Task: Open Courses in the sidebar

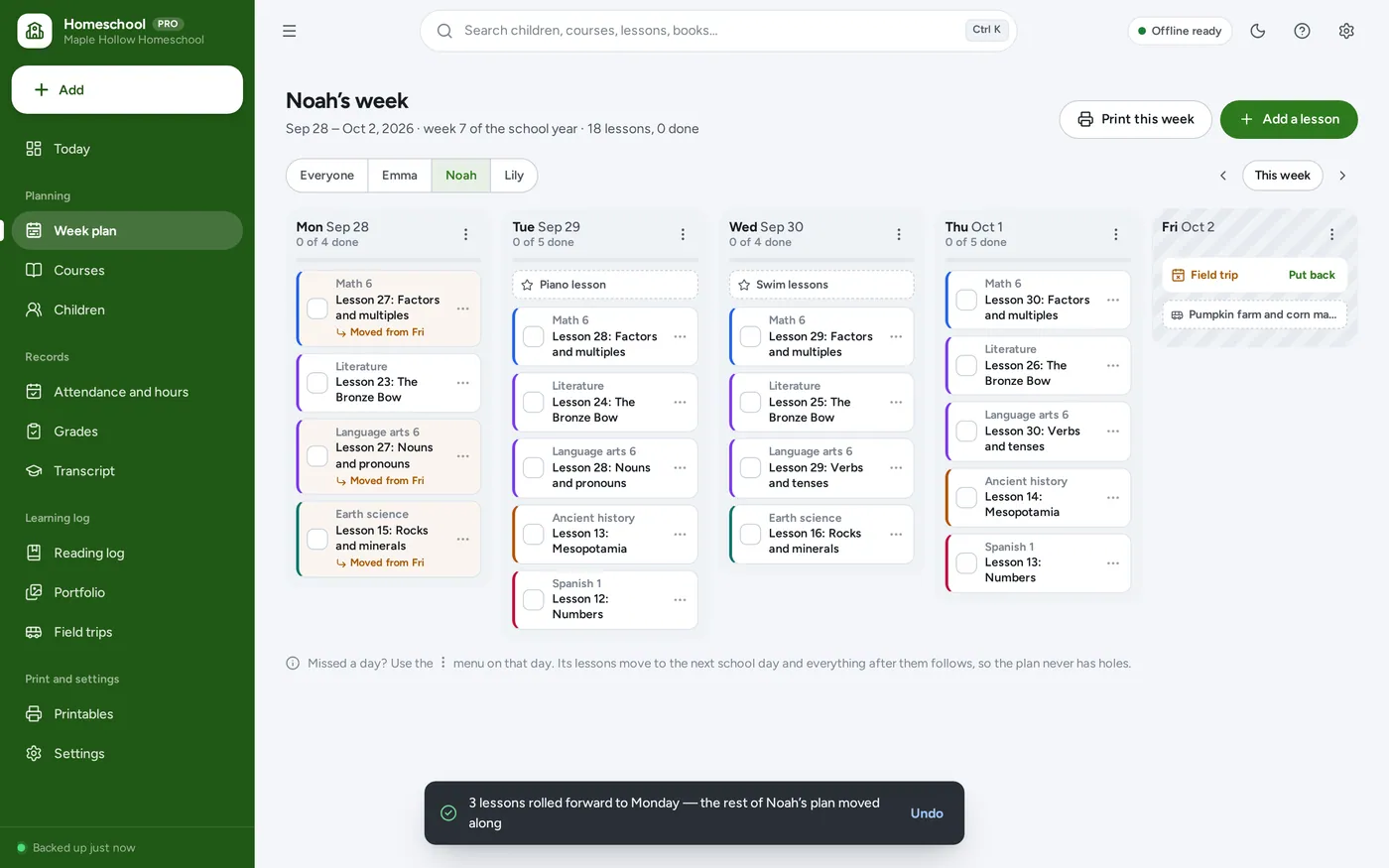Action: [127, 270]
